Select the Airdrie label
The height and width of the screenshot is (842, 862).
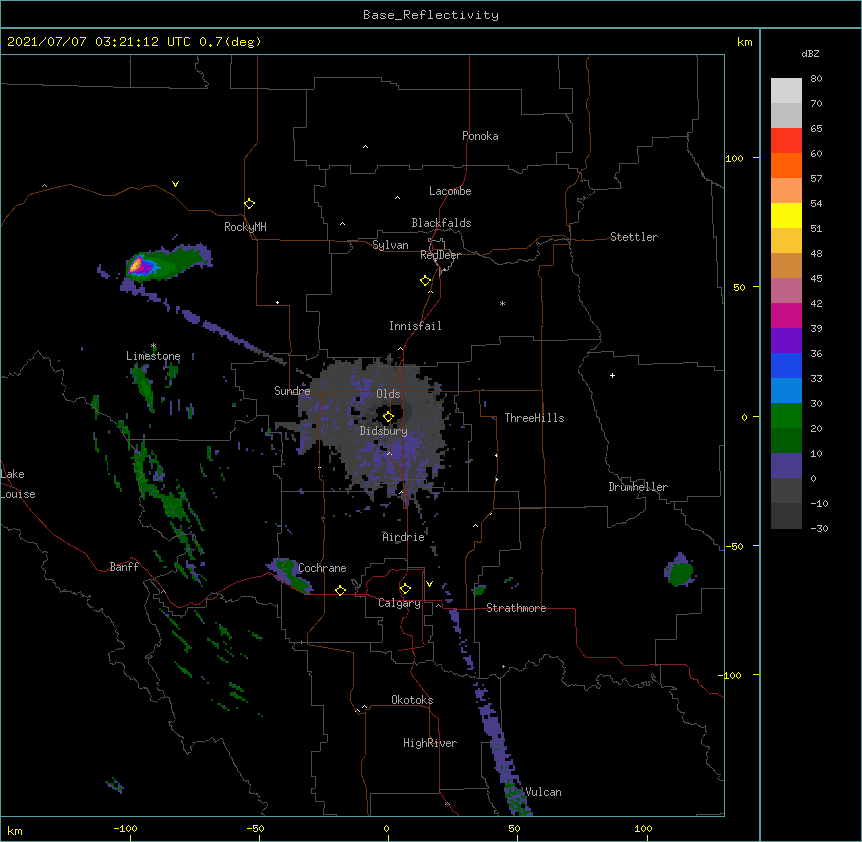[x=404, y=537]
